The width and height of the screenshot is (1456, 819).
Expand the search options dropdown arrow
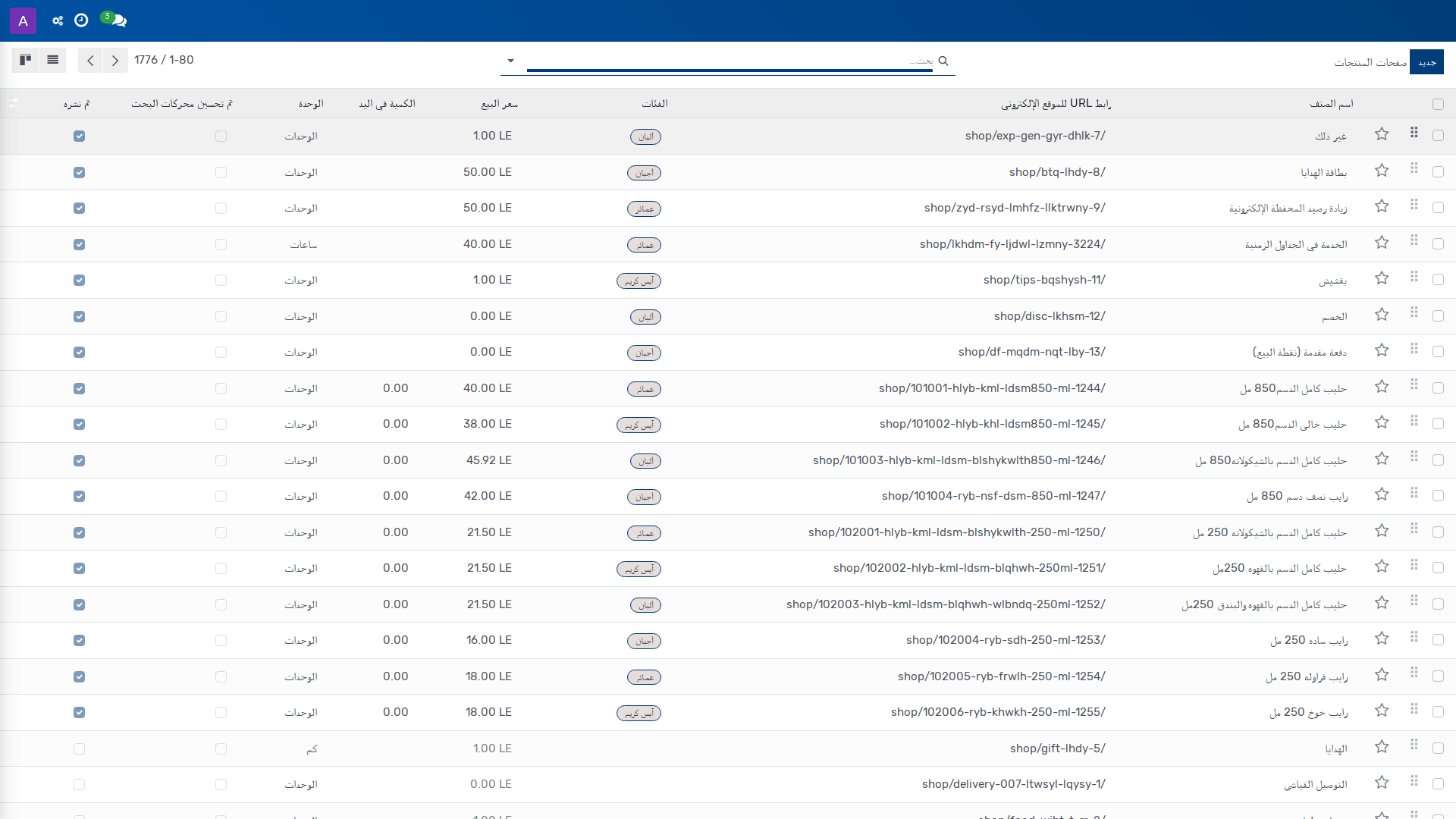pyautogui.click(x=510, y=61)
